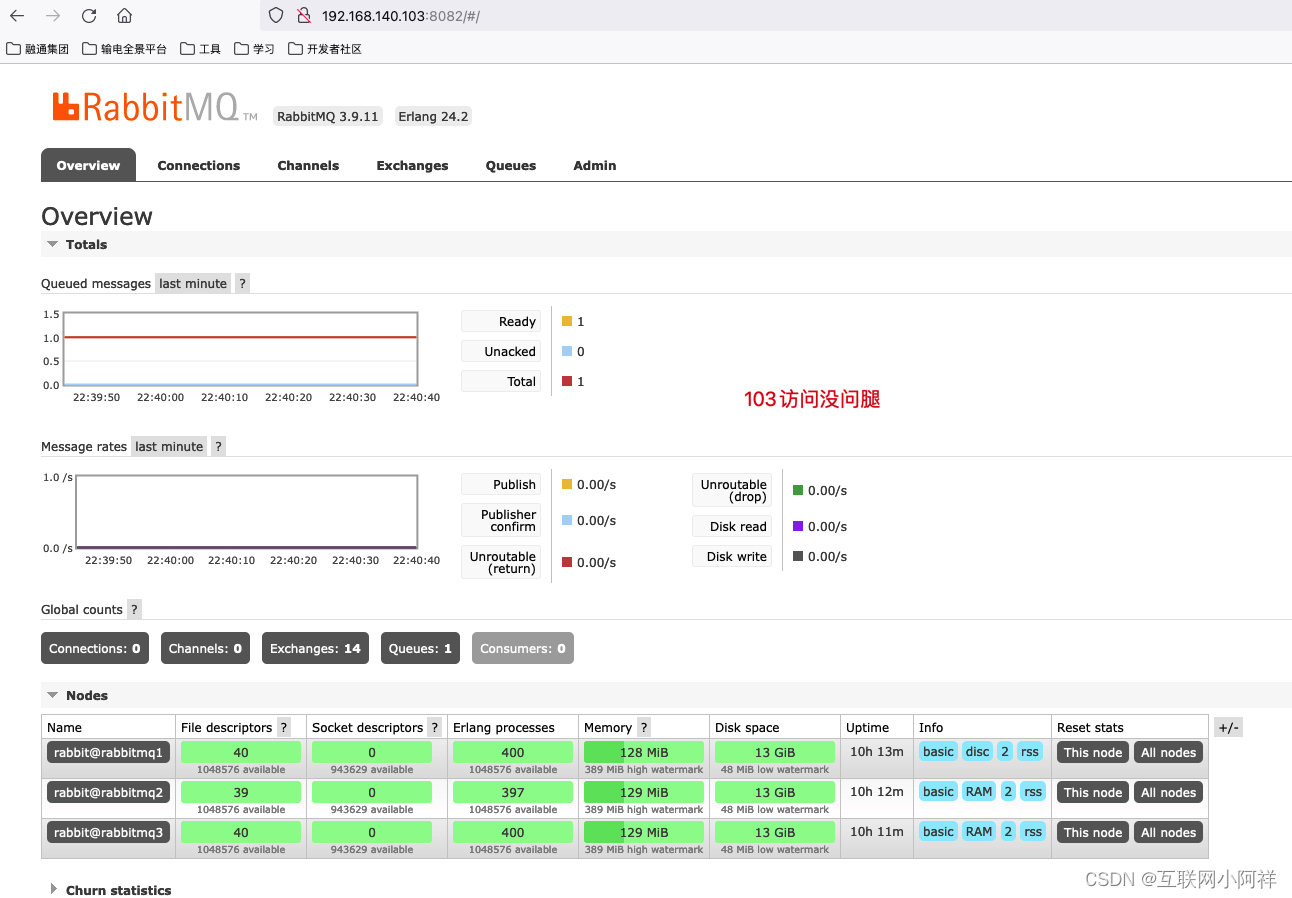This screenshot has height=898, width=1292.
Task: Click the RabbitMQ 3.9.11 version label
Action: 328,117
